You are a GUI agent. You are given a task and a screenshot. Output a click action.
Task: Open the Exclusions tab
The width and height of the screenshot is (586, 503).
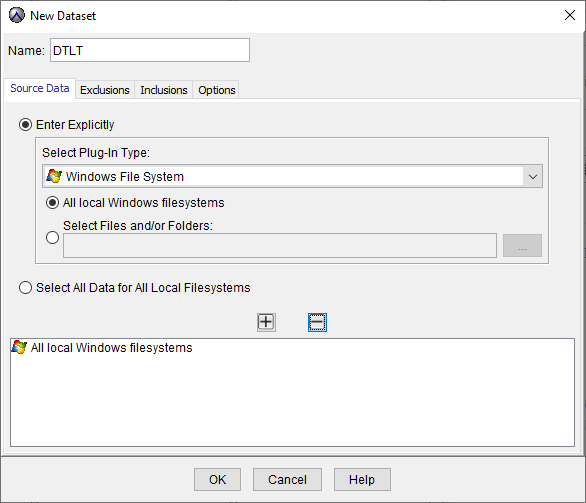105,90
